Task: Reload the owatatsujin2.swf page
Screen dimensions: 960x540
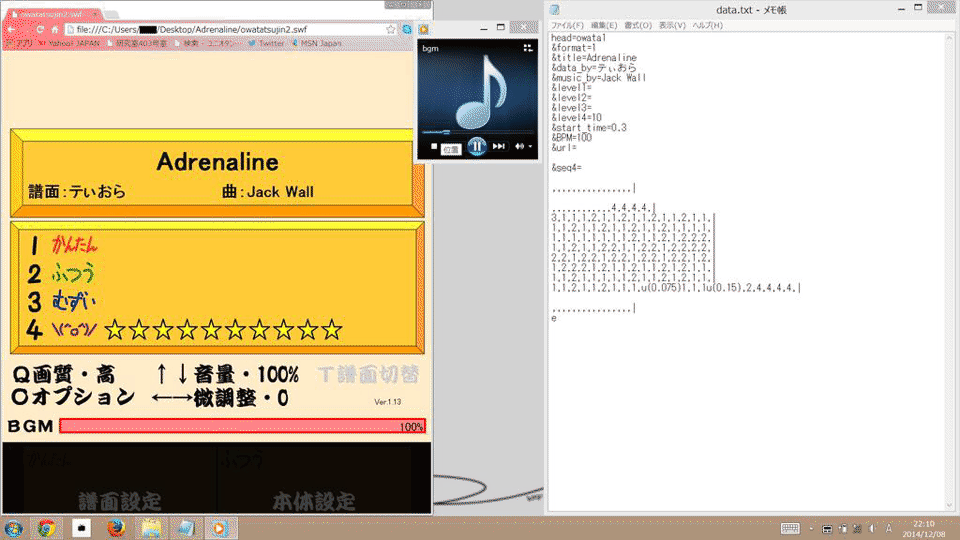Action: 40,29
